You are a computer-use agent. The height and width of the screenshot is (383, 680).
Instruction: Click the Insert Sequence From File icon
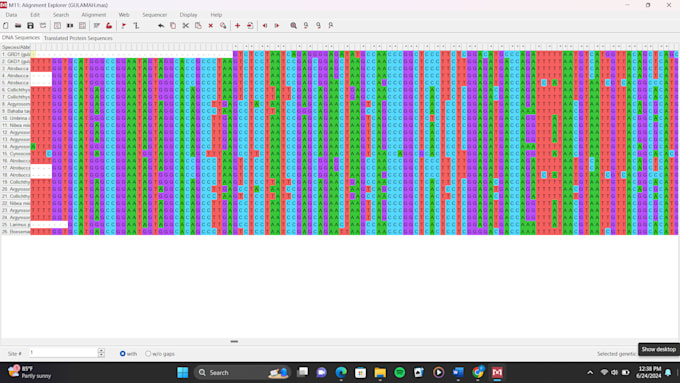coord(250,26)
